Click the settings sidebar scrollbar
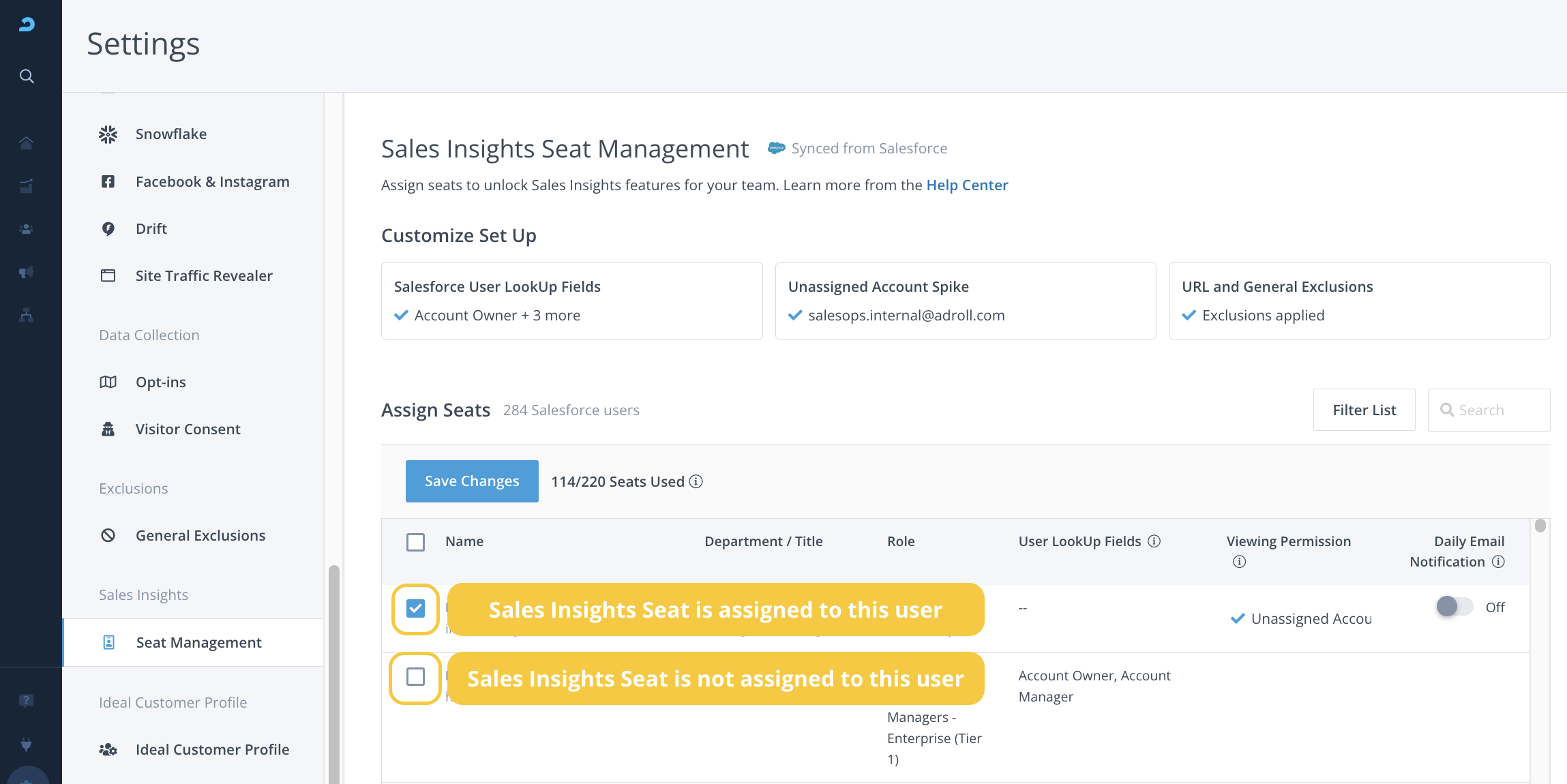The height and width of the screenshot is (784, 1567). point(333,674)
